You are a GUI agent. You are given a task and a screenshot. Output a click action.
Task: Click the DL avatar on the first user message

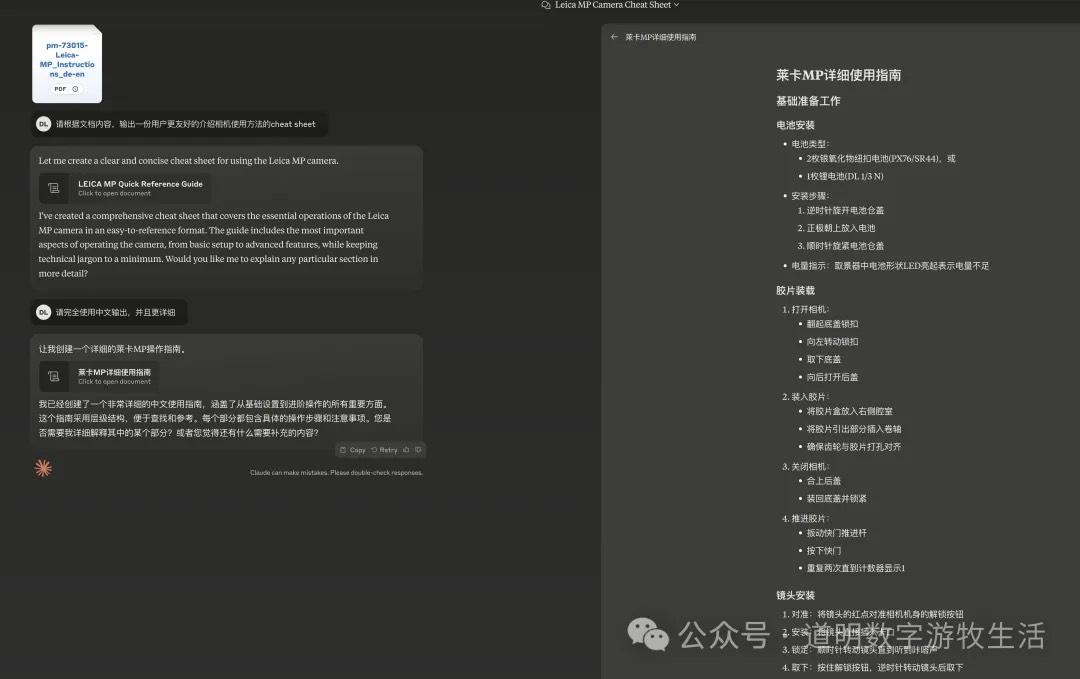pyautogui.click(x=43, y=124)
